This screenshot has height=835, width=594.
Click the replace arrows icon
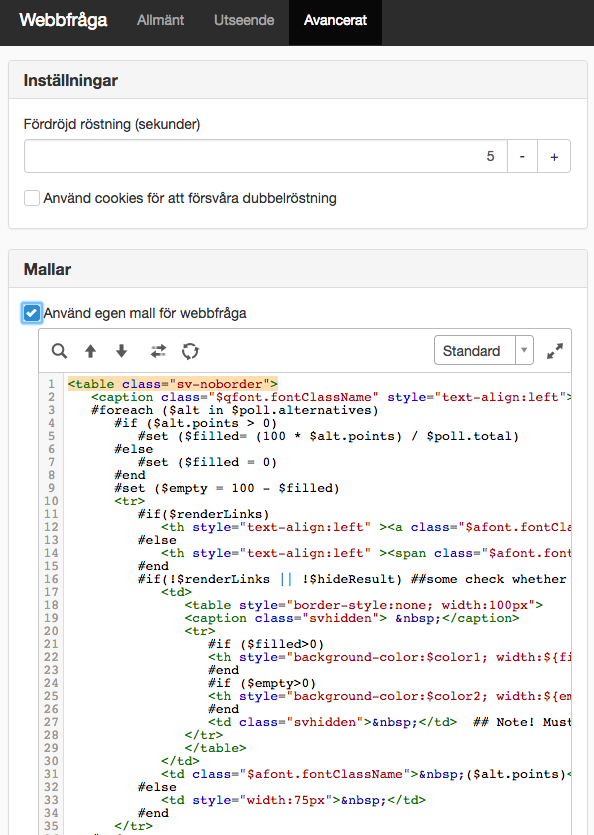[x=158, y=351]
